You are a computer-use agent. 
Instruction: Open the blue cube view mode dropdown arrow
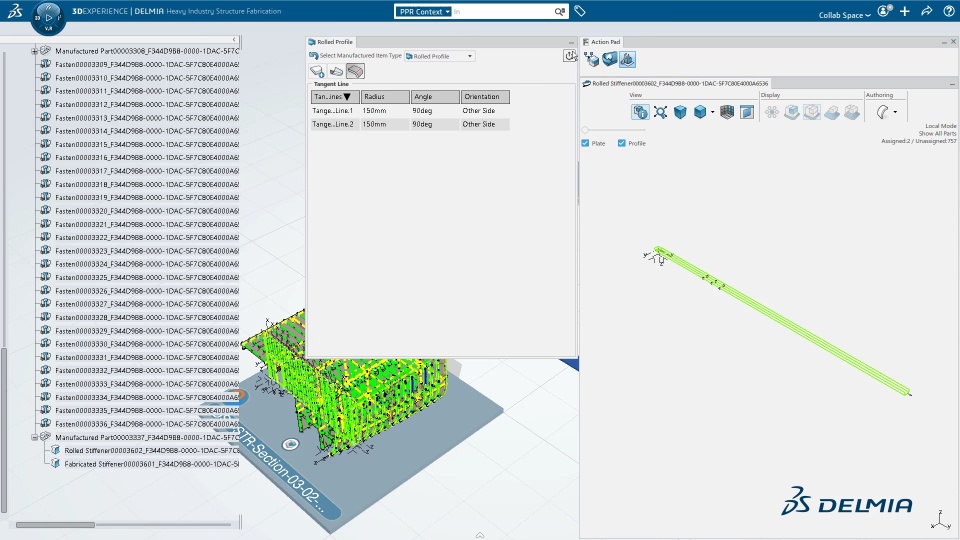tap(712, 113)
